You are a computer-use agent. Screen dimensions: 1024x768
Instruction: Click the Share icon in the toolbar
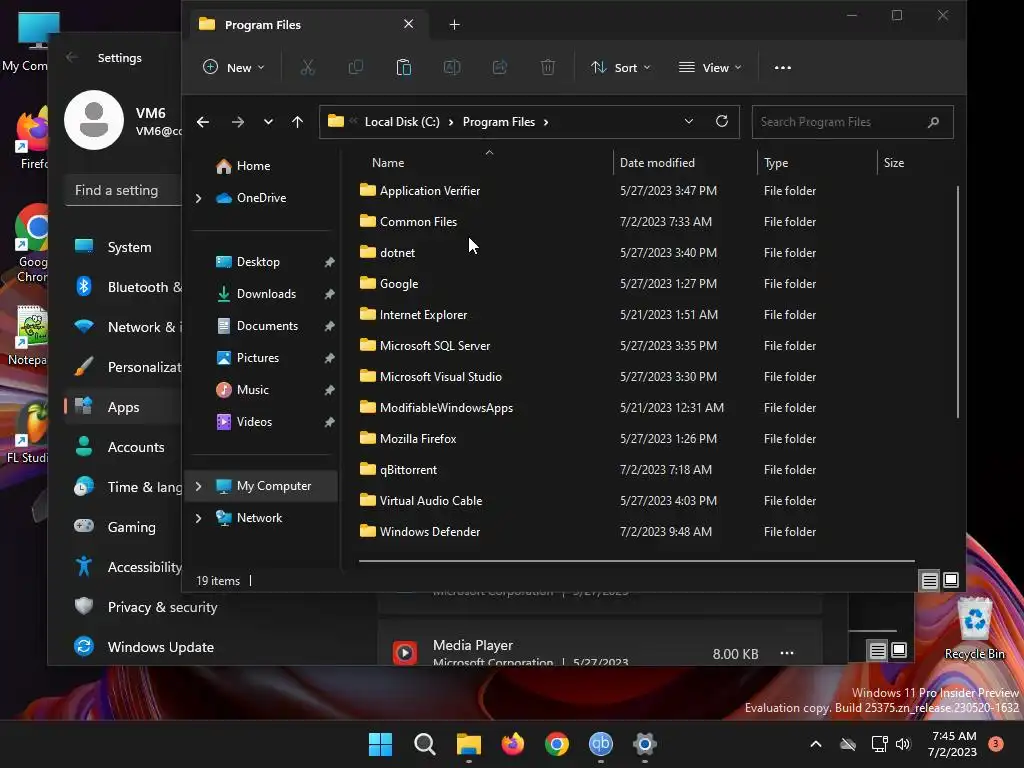[x=500, y=67]
